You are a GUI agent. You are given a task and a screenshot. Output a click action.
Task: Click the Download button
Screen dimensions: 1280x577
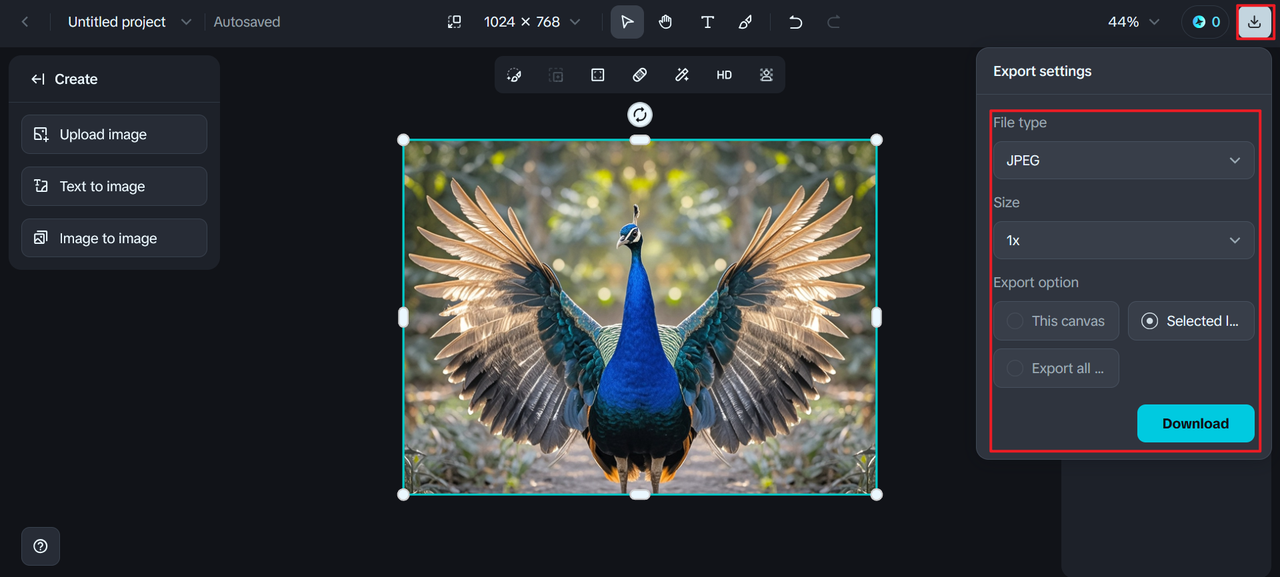coord(1195,423)
